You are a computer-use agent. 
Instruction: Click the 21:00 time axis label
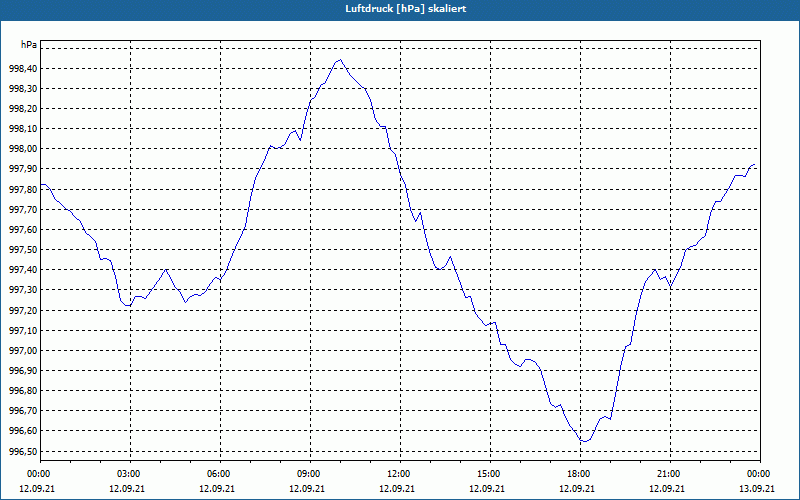670,474
